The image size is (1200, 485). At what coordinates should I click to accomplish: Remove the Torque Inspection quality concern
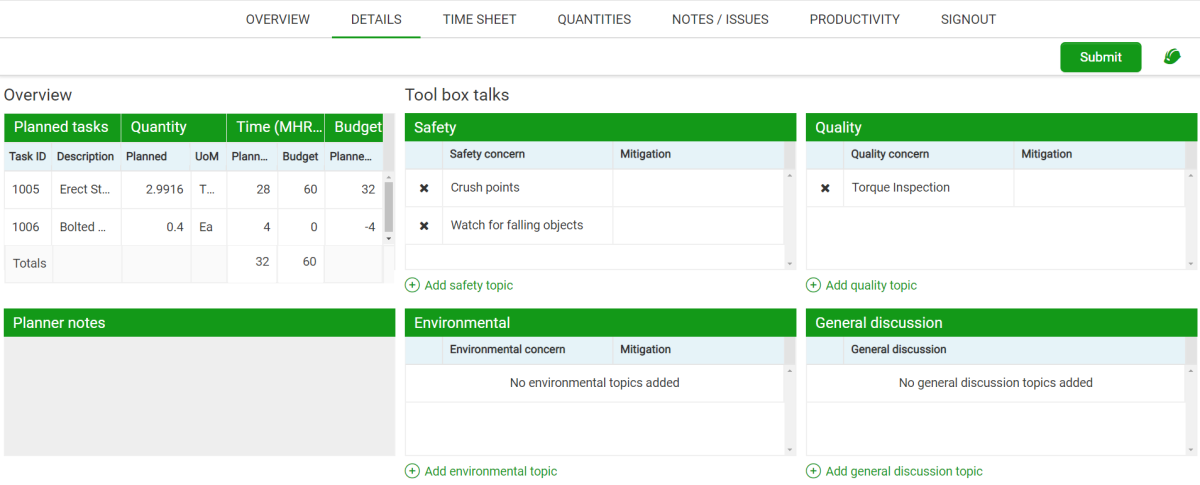coord(825,188)
